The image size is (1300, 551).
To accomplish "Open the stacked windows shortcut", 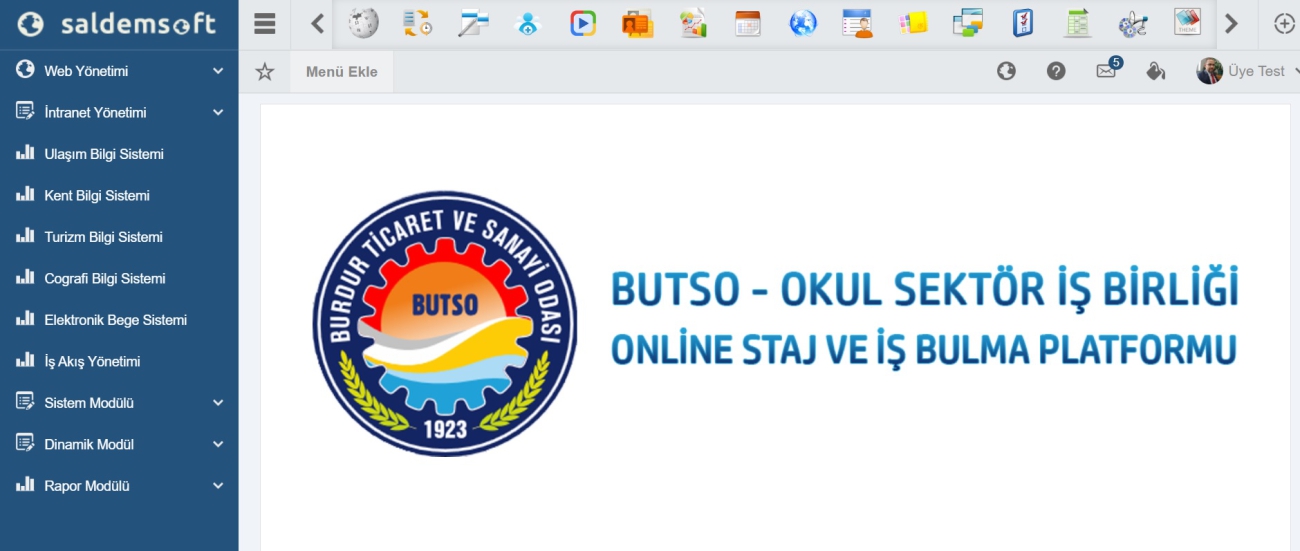I will point(968,23).
